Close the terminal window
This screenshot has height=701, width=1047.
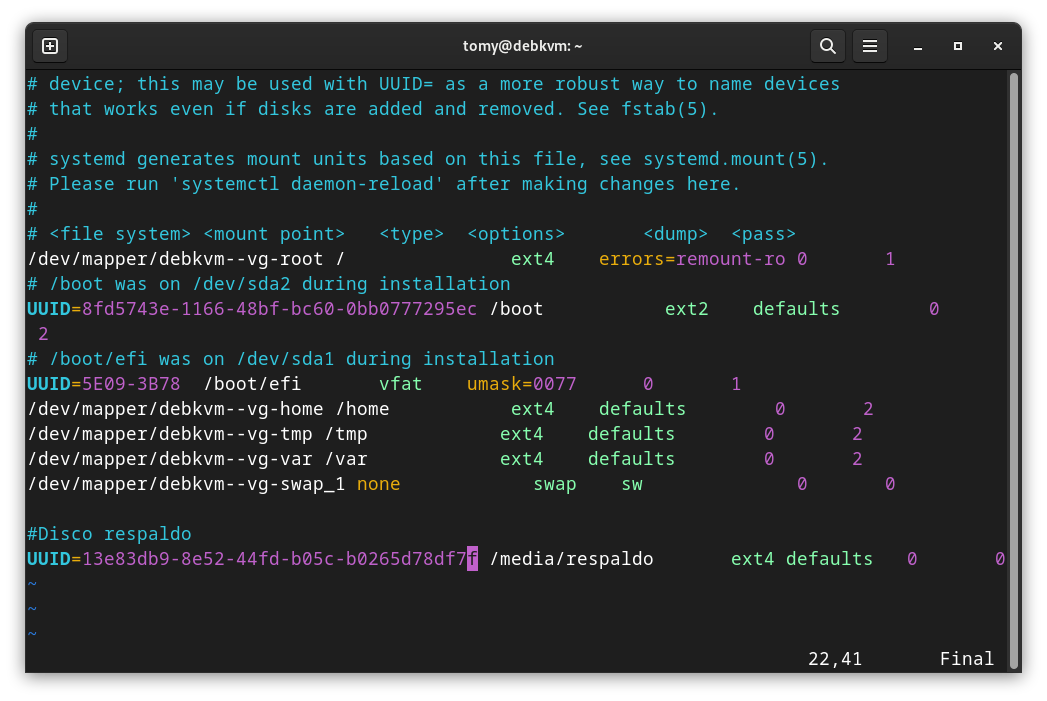pos(998,46)
